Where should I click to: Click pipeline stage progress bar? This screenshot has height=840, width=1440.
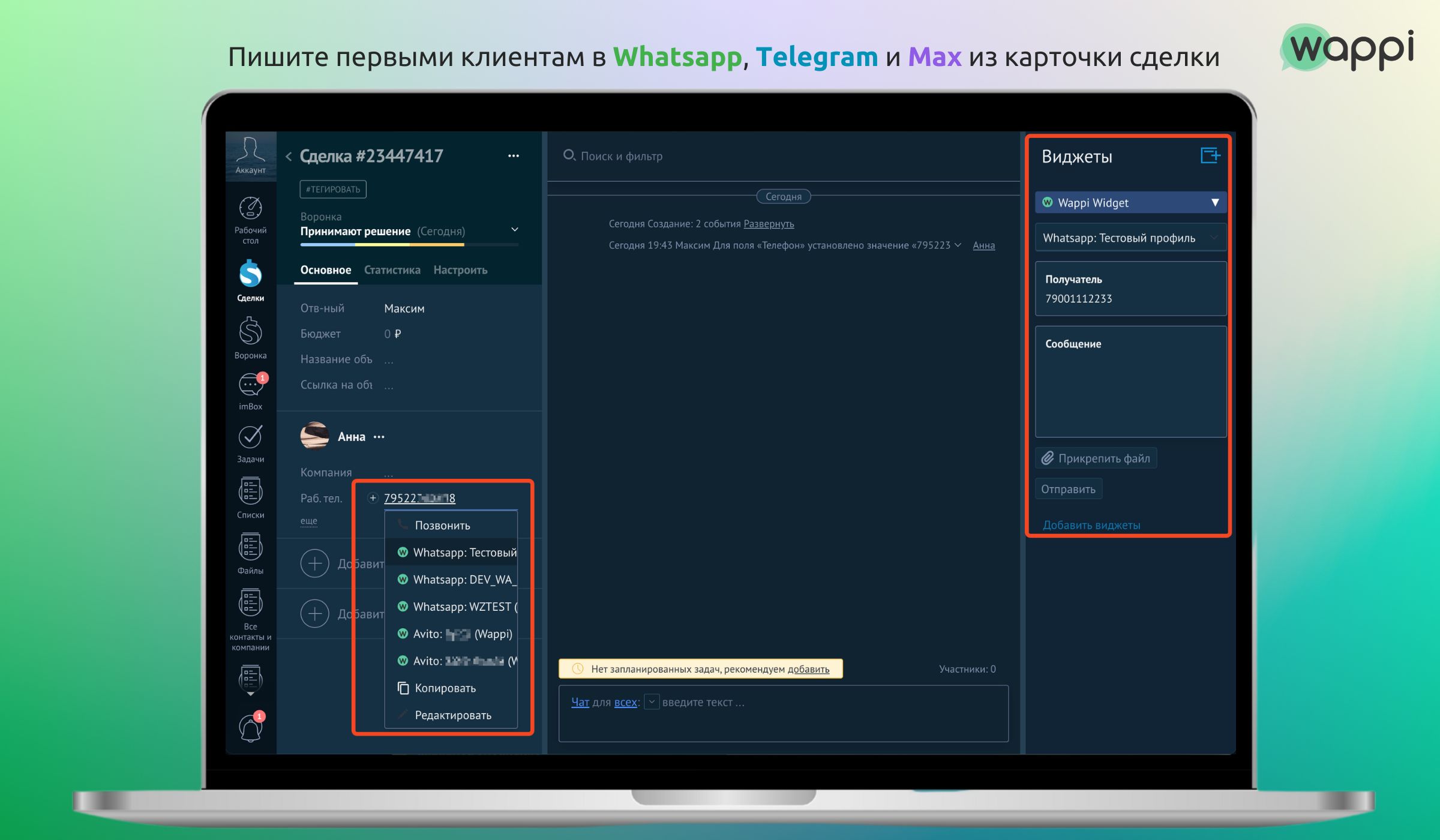409,245
